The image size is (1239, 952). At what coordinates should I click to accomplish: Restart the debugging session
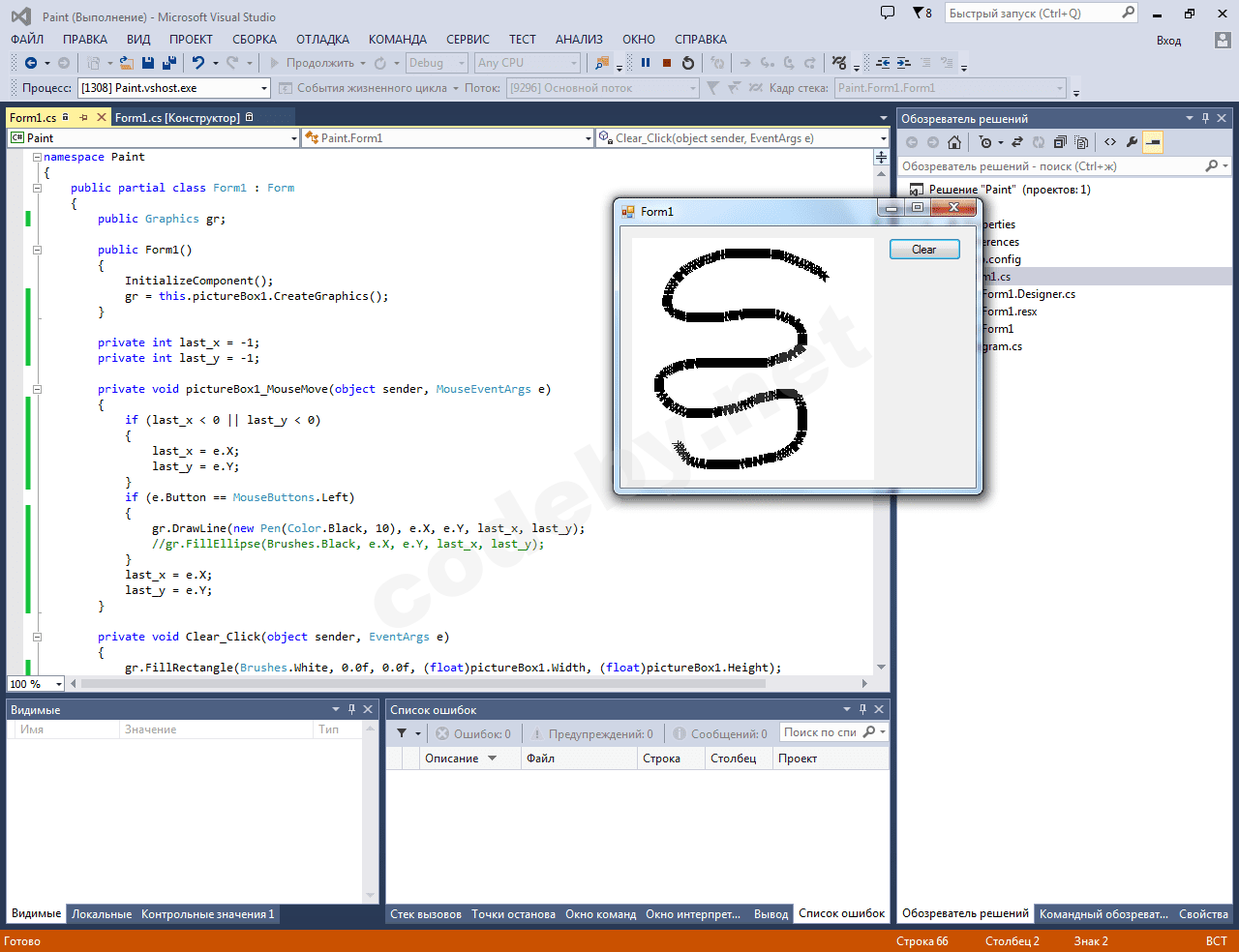(688, 63)
